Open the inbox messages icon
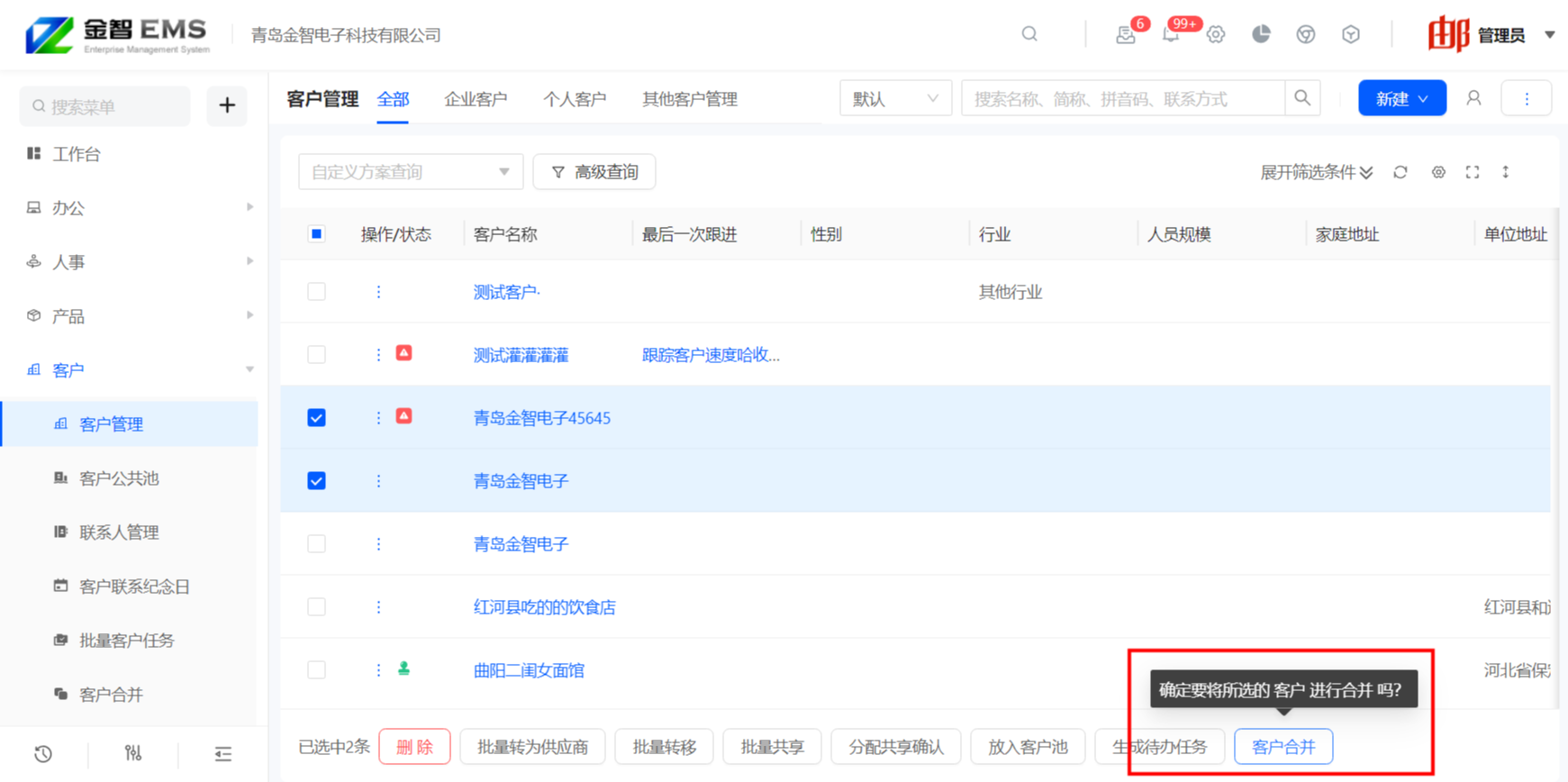This screenshot has width=1568, height=782. coord(1125,35)
